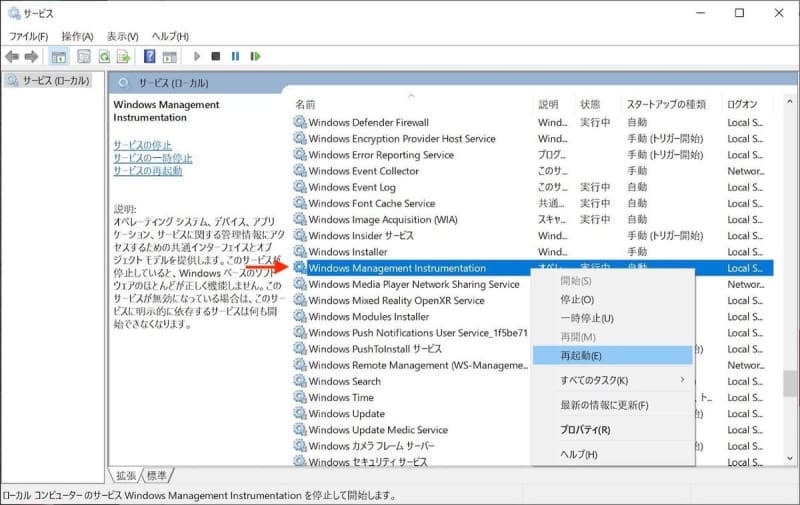The height and width of the screenshot is (505, 800).
Task: Click the gear icon beside Windows Update
Action: pyautogui.click(x=300, y=413)
